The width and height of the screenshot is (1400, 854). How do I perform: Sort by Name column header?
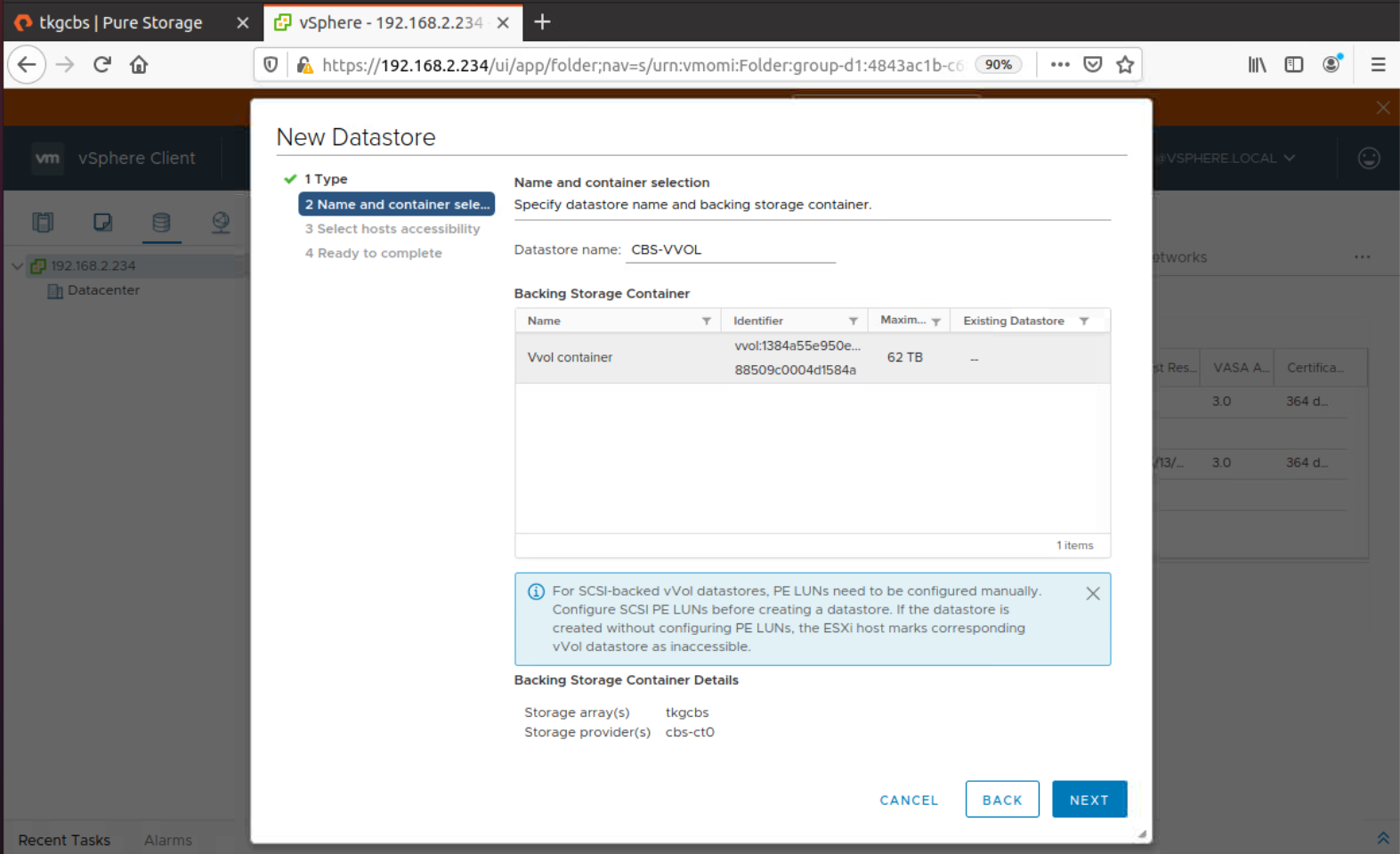(544, 321)
